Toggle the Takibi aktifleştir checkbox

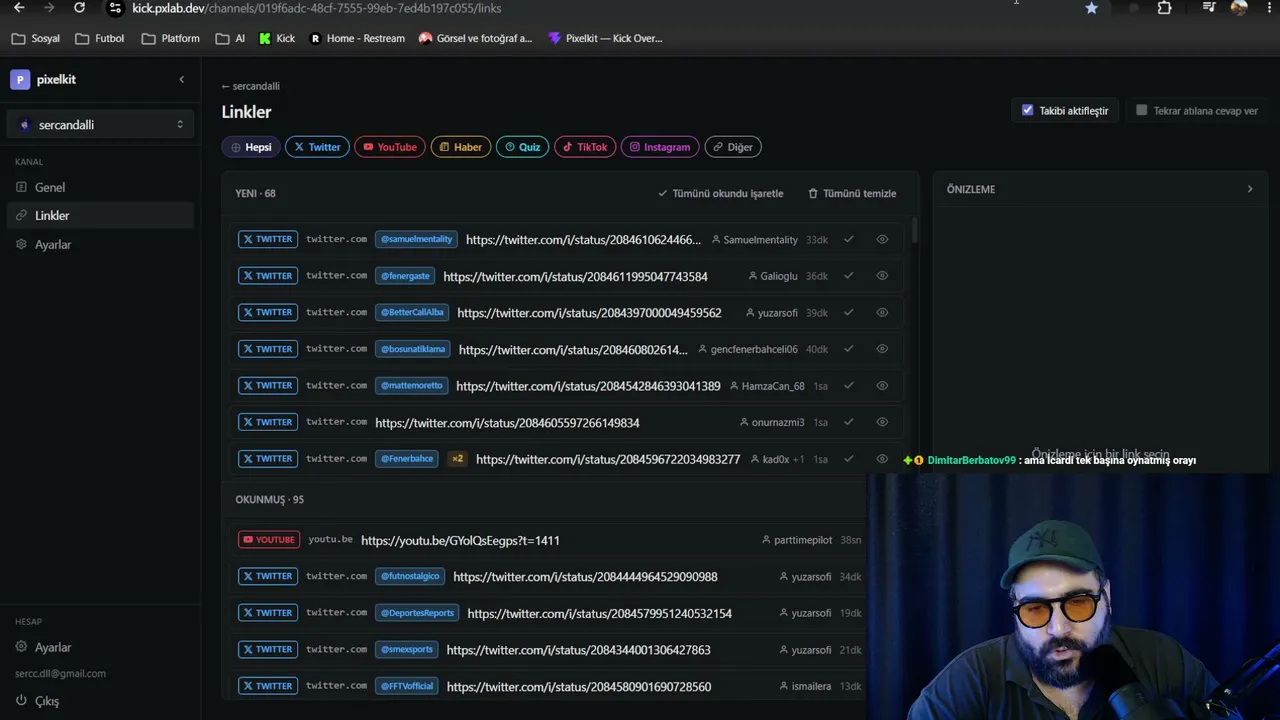click(1028, 110)
